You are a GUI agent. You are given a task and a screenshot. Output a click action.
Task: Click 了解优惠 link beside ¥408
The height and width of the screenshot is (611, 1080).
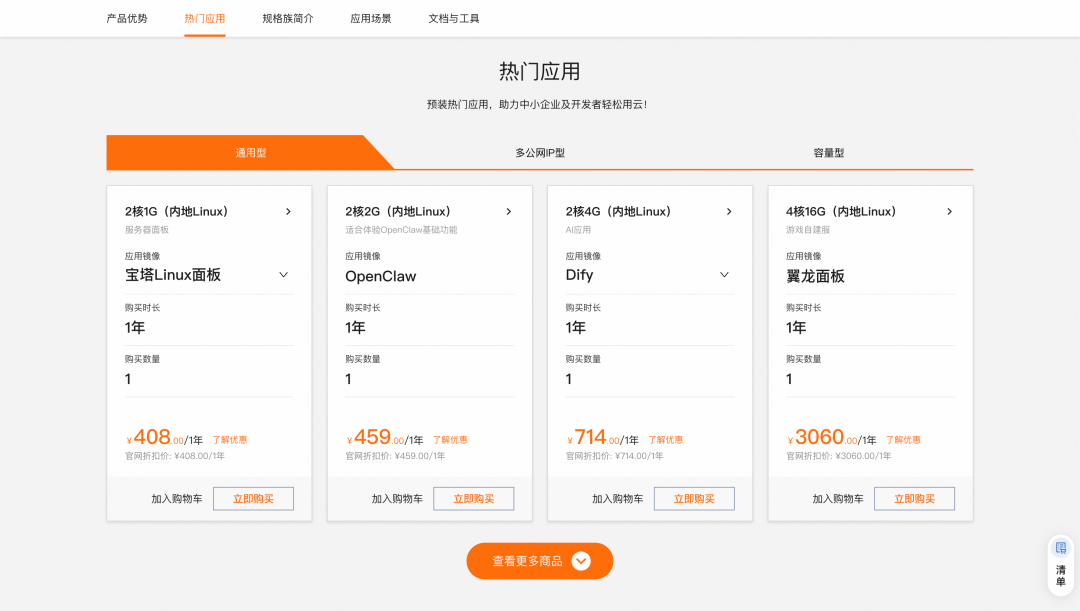tap(229, 439)
